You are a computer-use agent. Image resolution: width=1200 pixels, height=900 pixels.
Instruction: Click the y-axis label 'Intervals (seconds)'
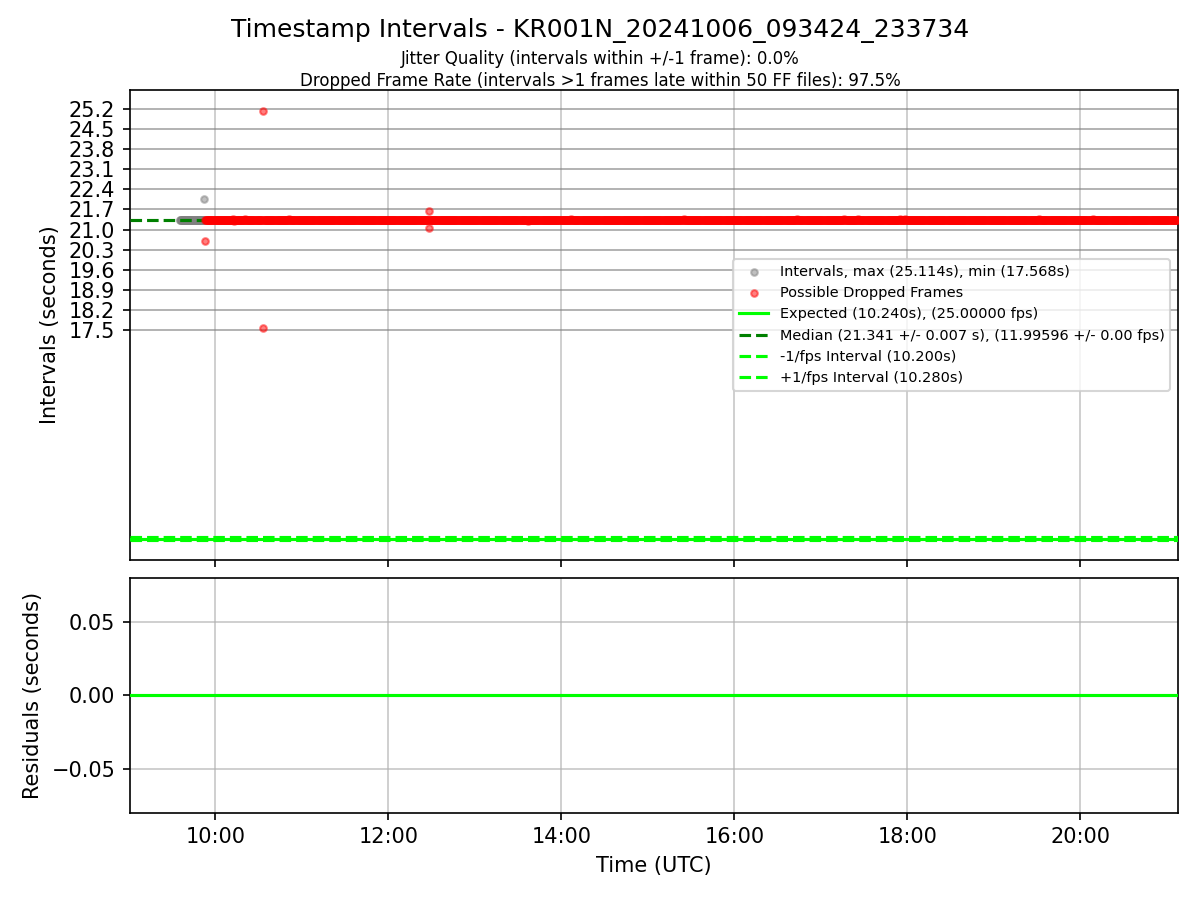click(49, 325)
